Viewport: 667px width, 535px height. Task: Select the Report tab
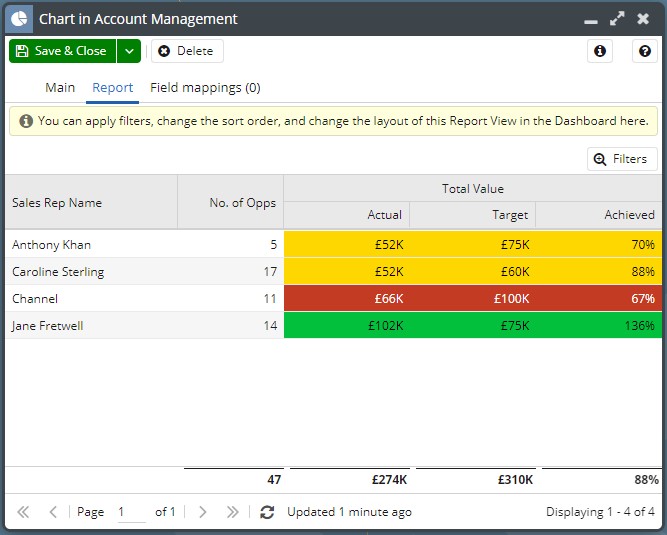112,88
